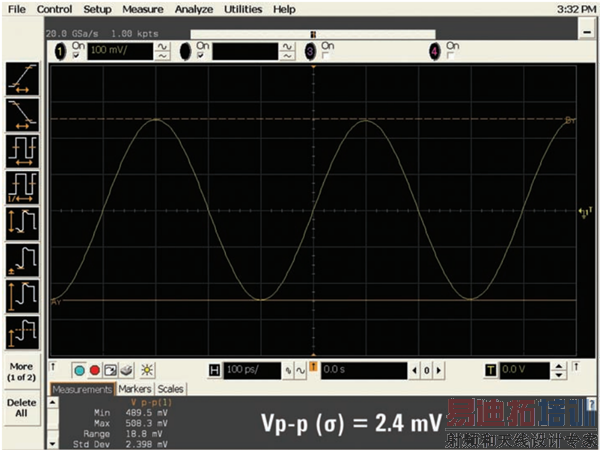Enable channel 4 On checkbox

tap(450, 56)
